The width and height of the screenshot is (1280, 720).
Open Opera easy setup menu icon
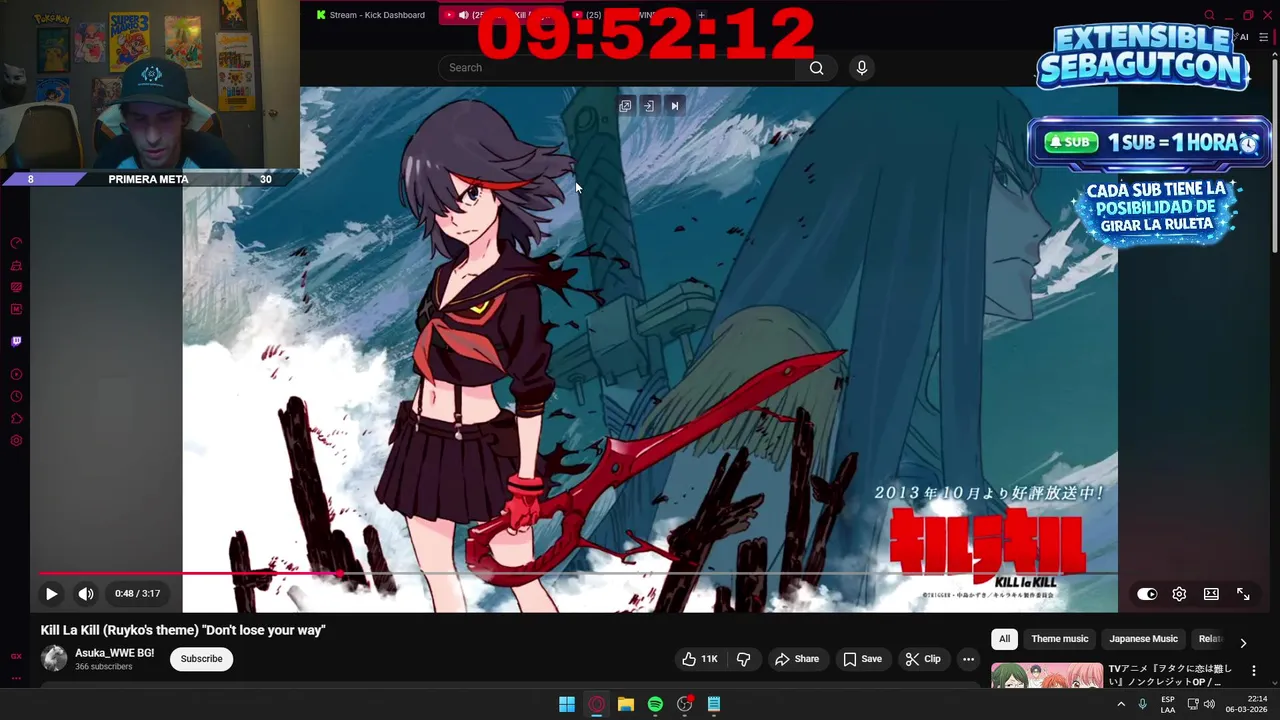1264,37
